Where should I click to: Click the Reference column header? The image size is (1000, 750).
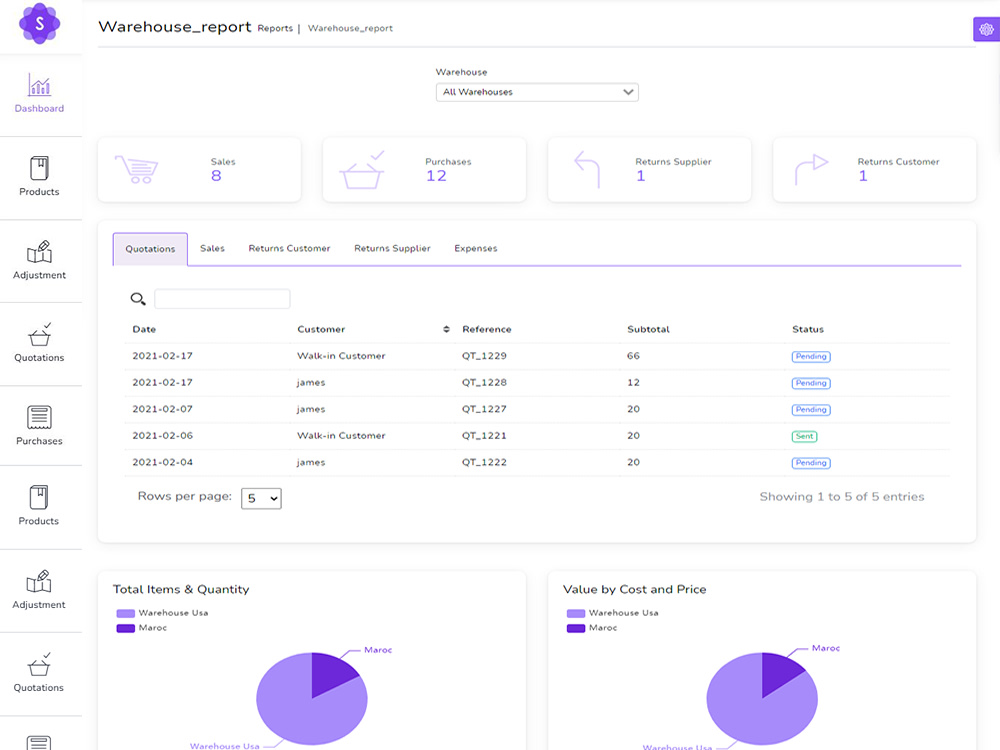pyautogui.click(x=487, y=329)
